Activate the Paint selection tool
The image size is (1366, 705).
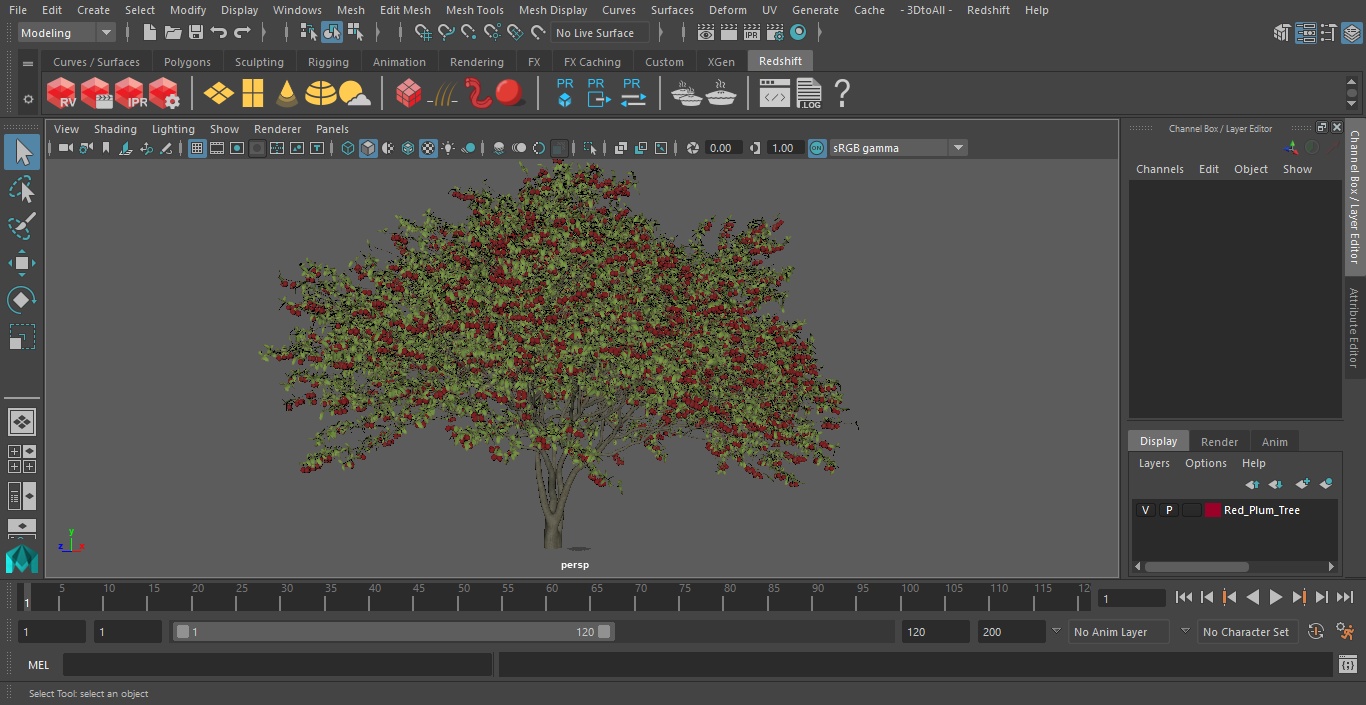point(22,226)
